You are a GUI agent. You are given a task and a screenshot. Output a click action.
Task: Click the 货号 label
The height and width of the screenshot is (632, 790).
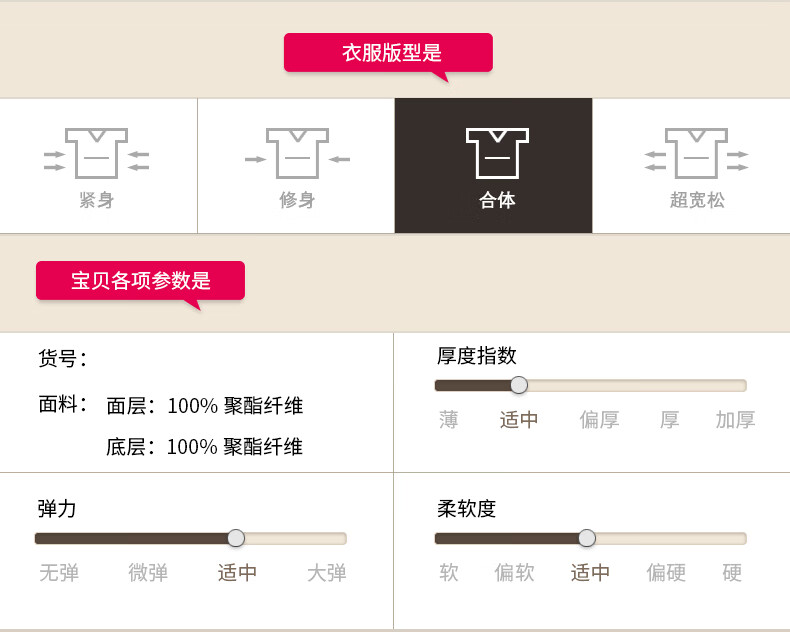pyautogui.click(x=62, y=358)
